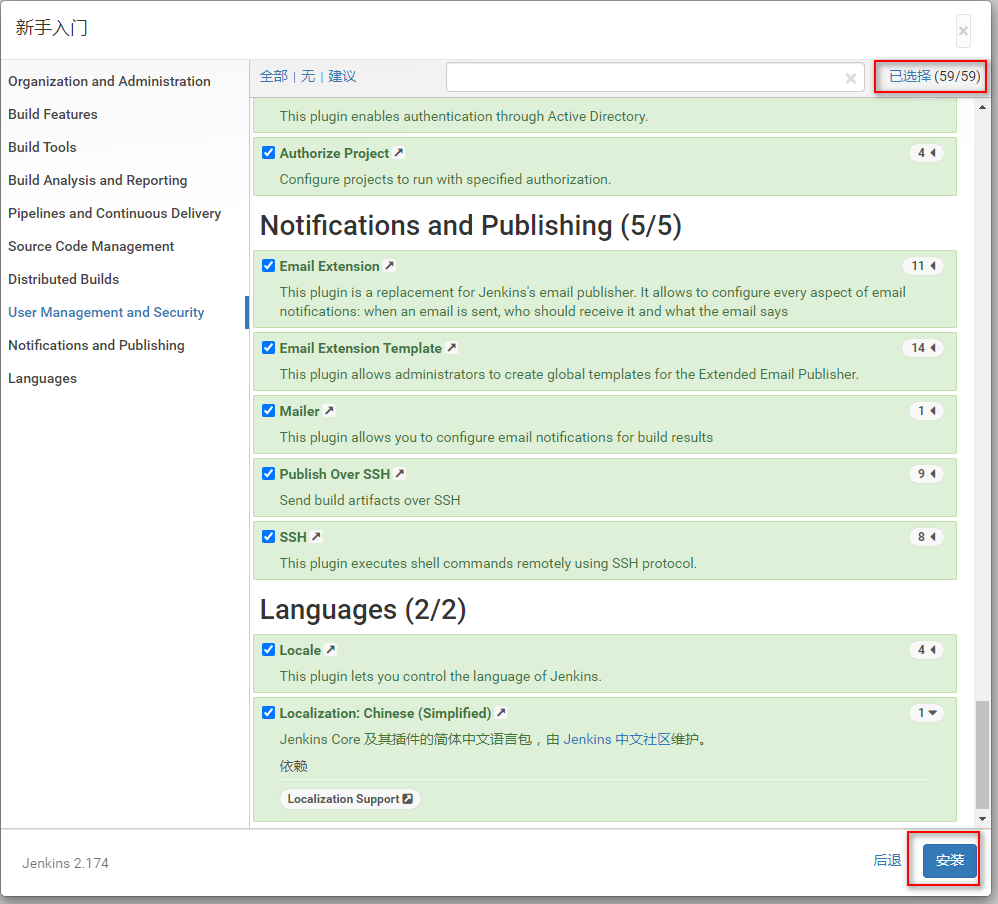Image resolution: width=998 pixels, height=904 pixels.
Task: Go to Source Code Management category
Action: pyautogui.click(x=91, y=246)
